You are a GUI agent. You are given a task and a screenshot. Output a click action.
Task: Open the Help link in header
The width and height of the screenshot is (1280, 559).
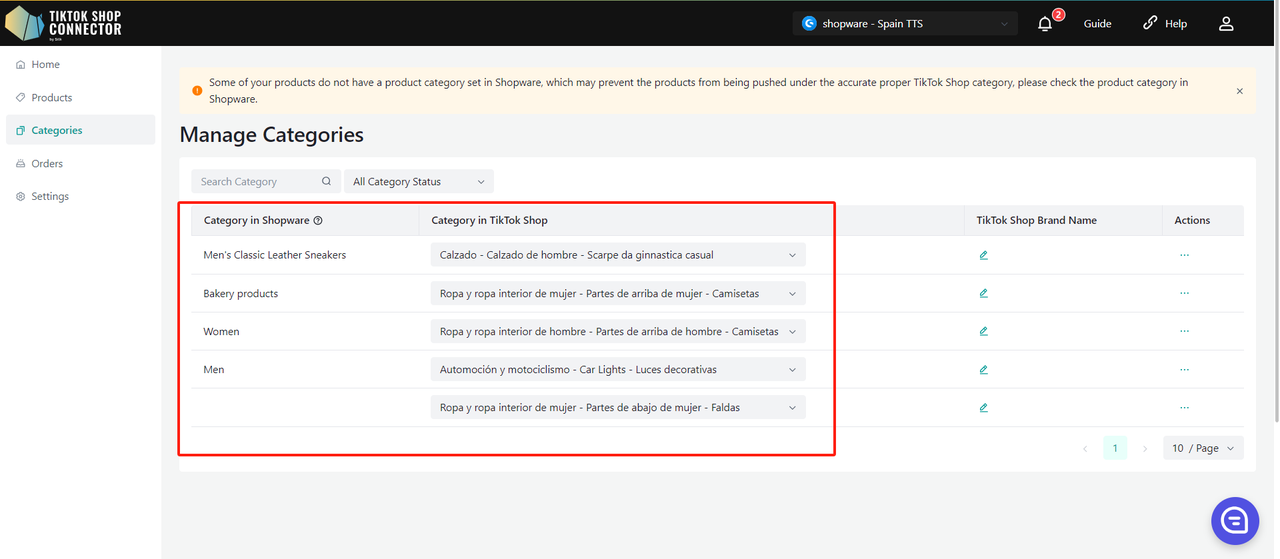(x=1165, y=24)
